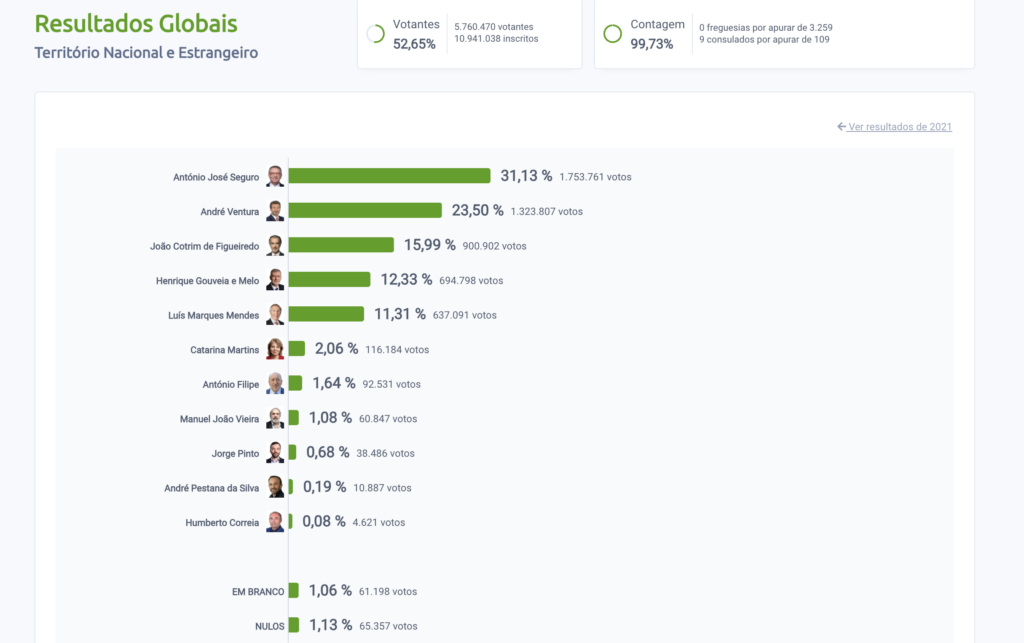Select João Cotrim de Figueiredo's photo

pos(275,245)
